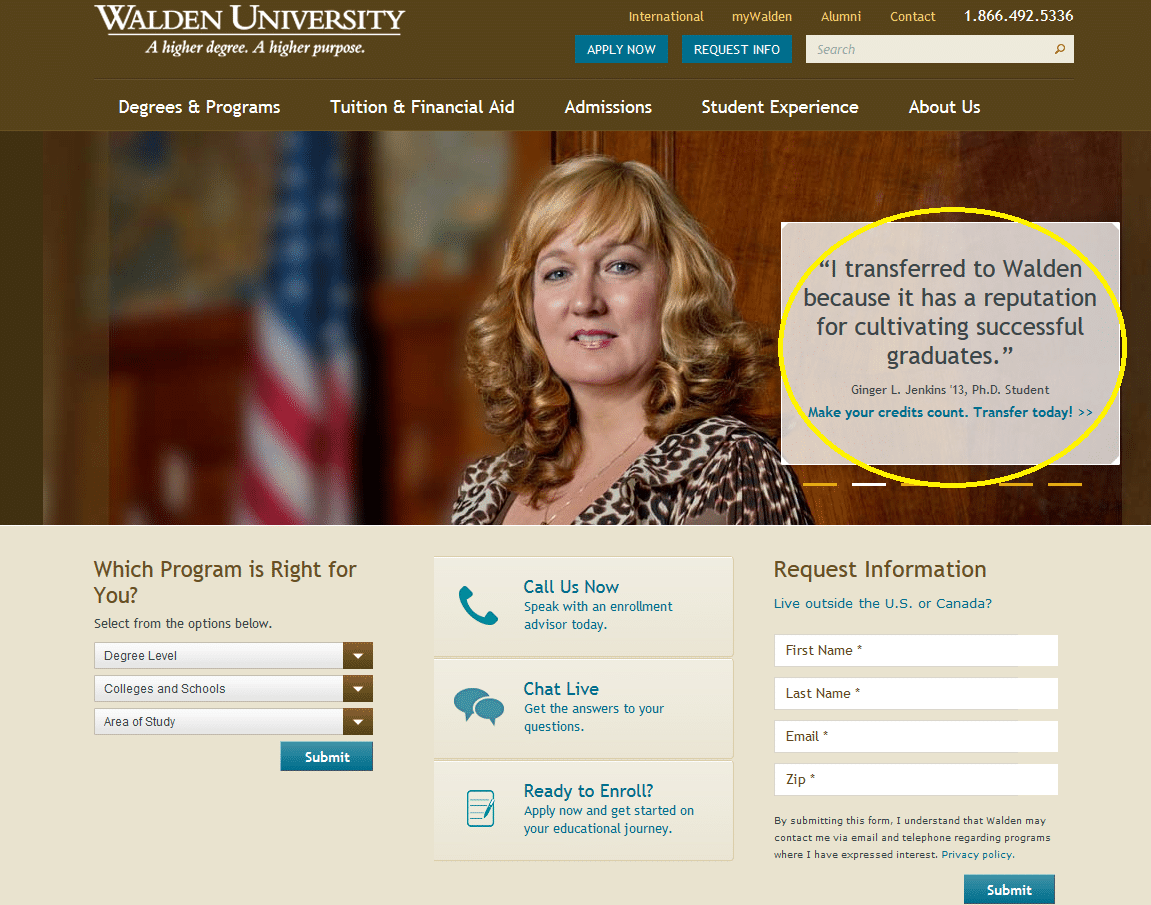The height and width of the screenshot is (905, 1151).
Task: Open the Area of Study dropdown
Action: point(233,722)
